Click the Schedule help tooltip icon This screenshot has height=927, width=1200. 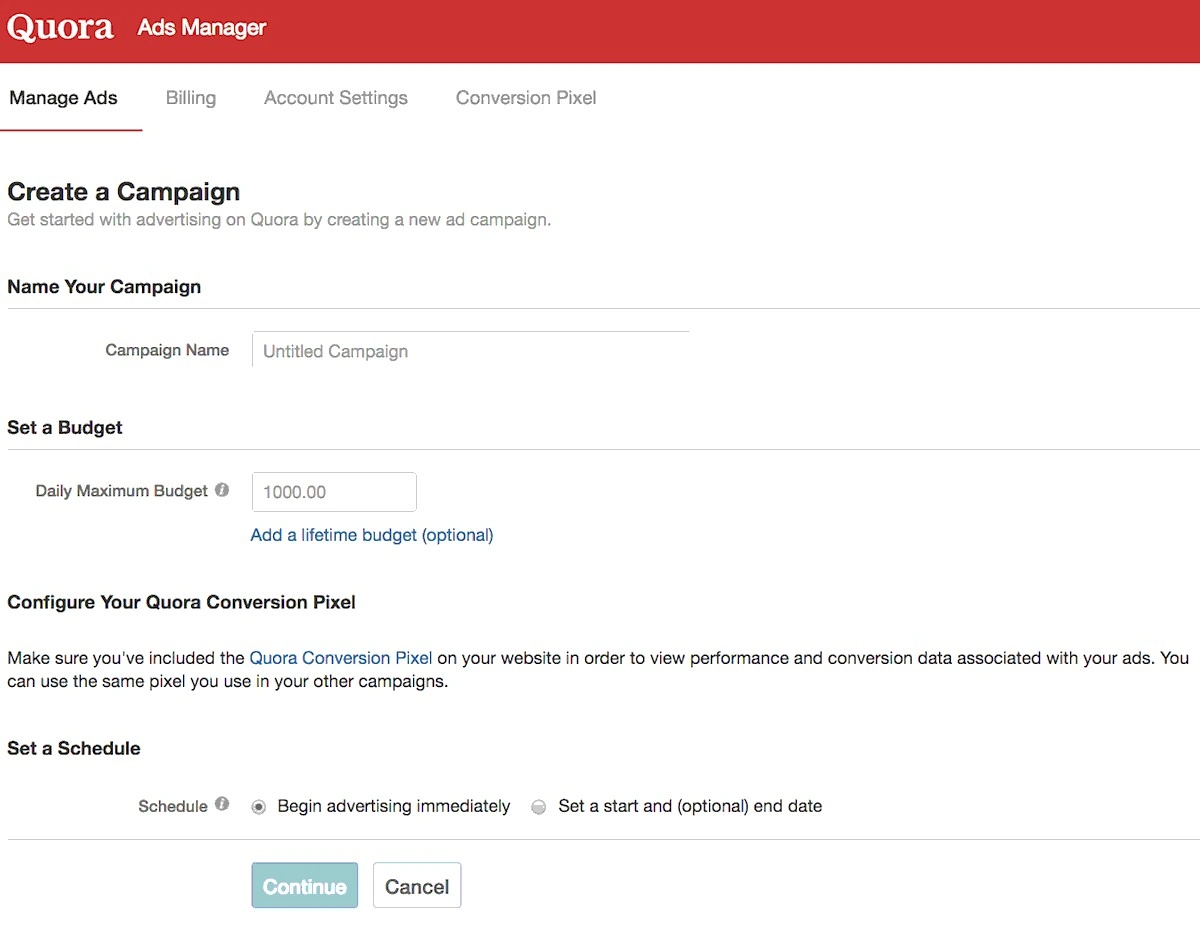pos(222,804)
